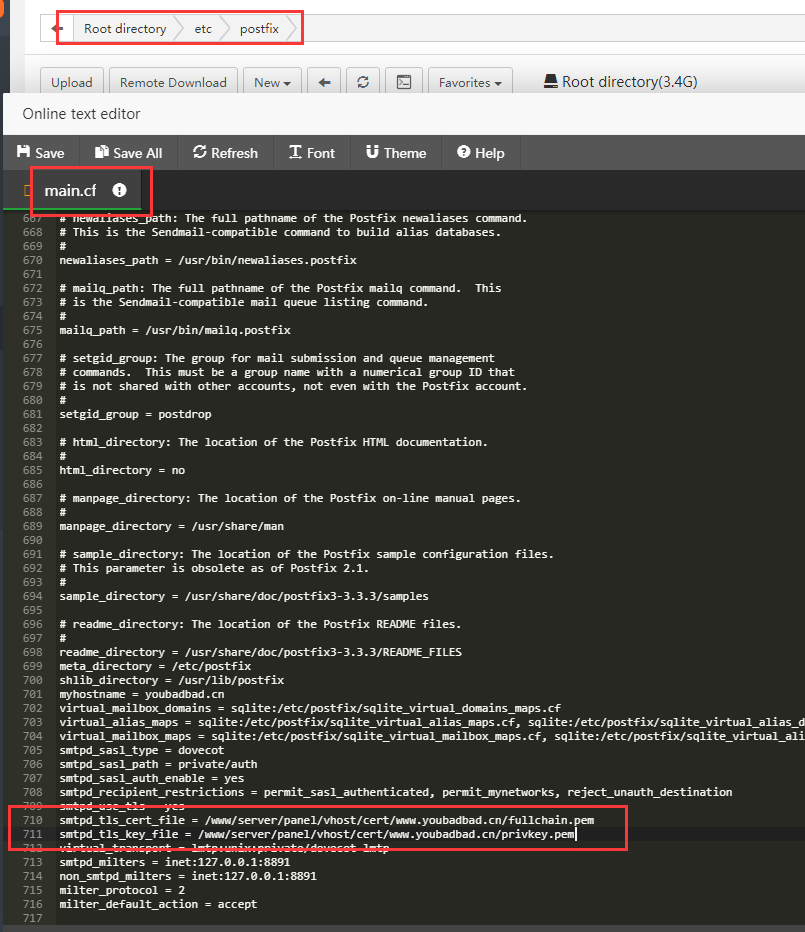Click smtpd_sasl_path = private/auth line
The image size is (805, 932).
pyautogui.click(x=158, y=764)
